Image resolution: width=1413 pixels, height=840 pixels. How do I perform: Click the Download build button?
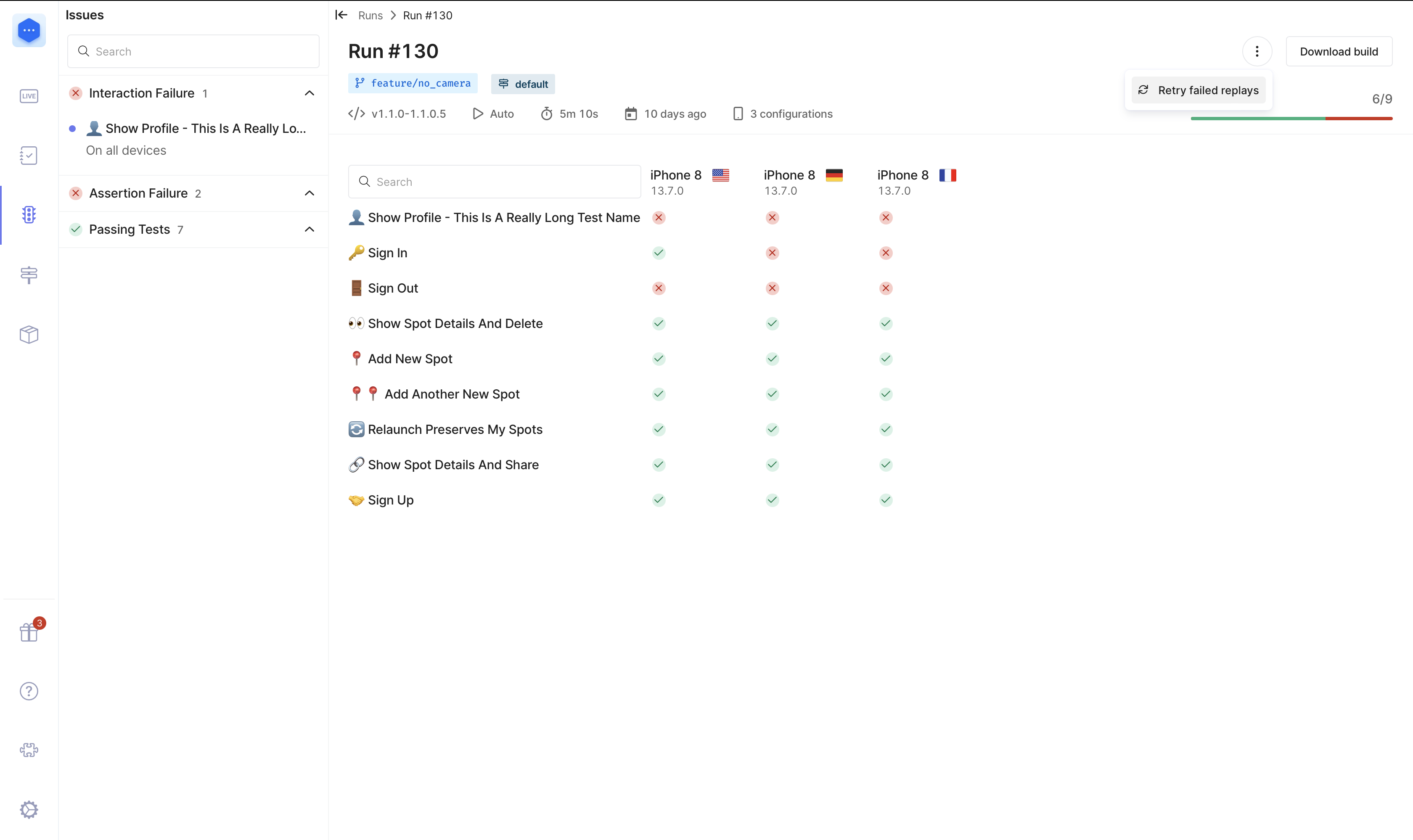pos(1338,52)
